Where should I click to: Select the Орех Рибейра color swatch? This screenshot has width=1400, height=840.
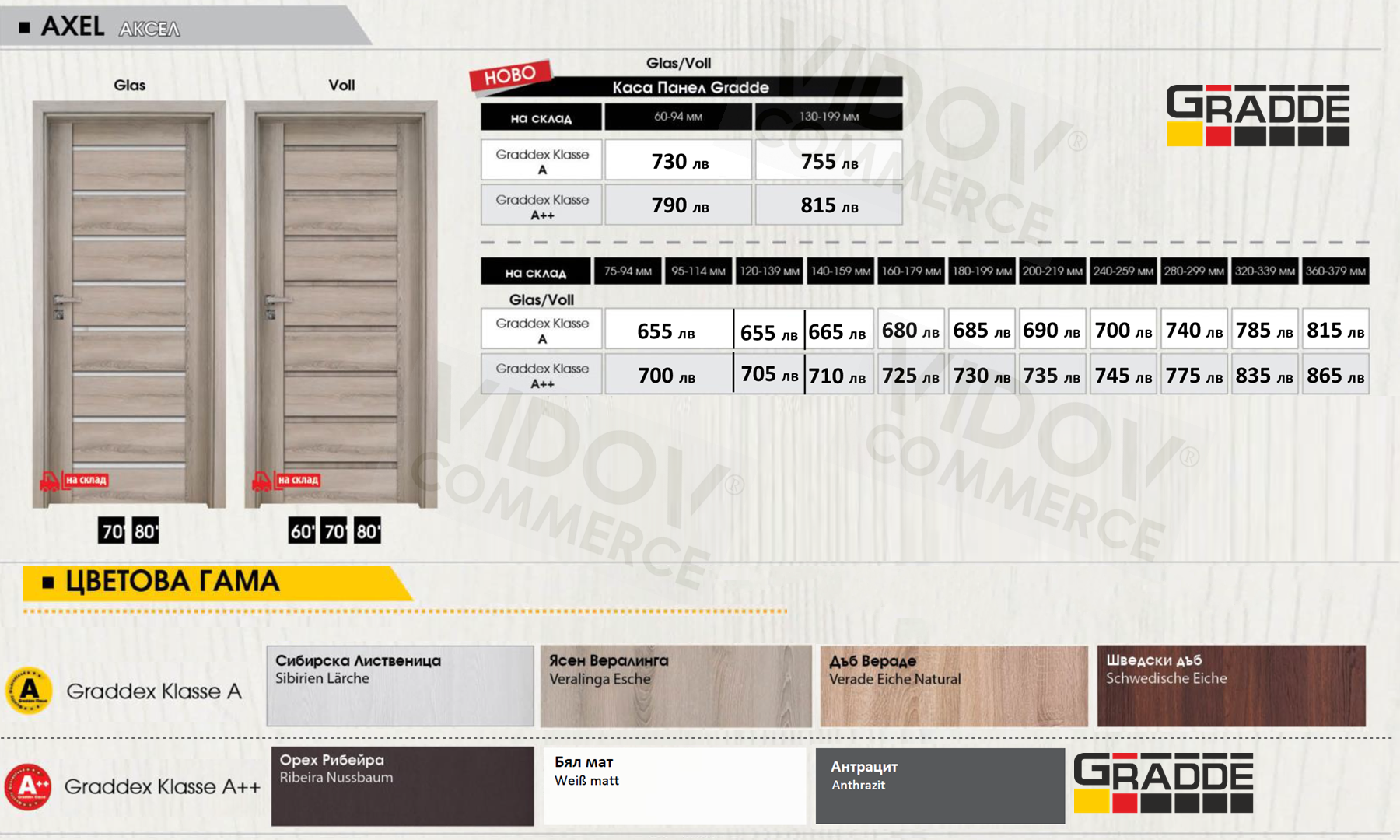point(402,786)
